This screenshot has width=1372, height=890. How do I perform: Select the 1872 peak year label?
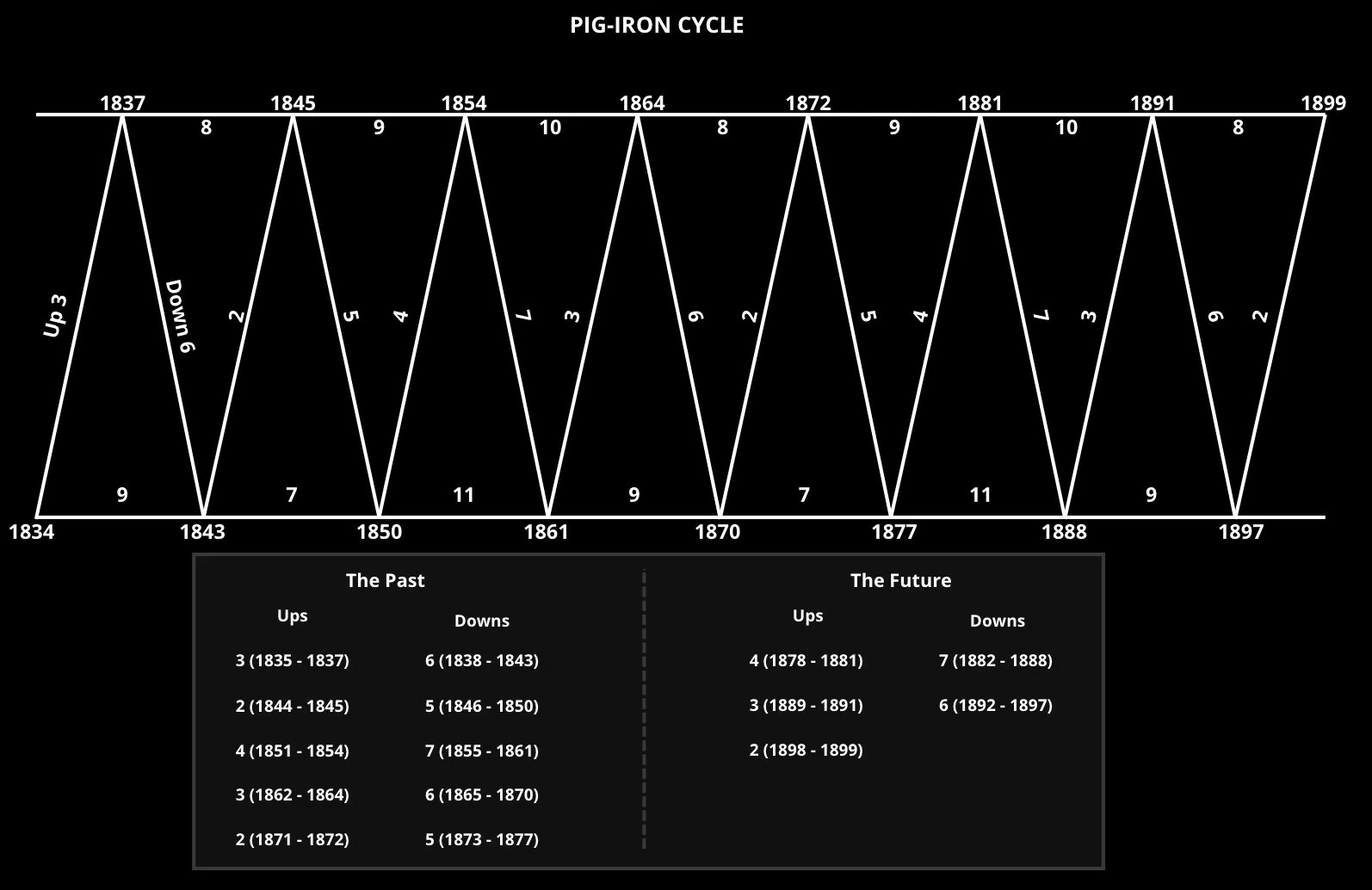point(808,103)
